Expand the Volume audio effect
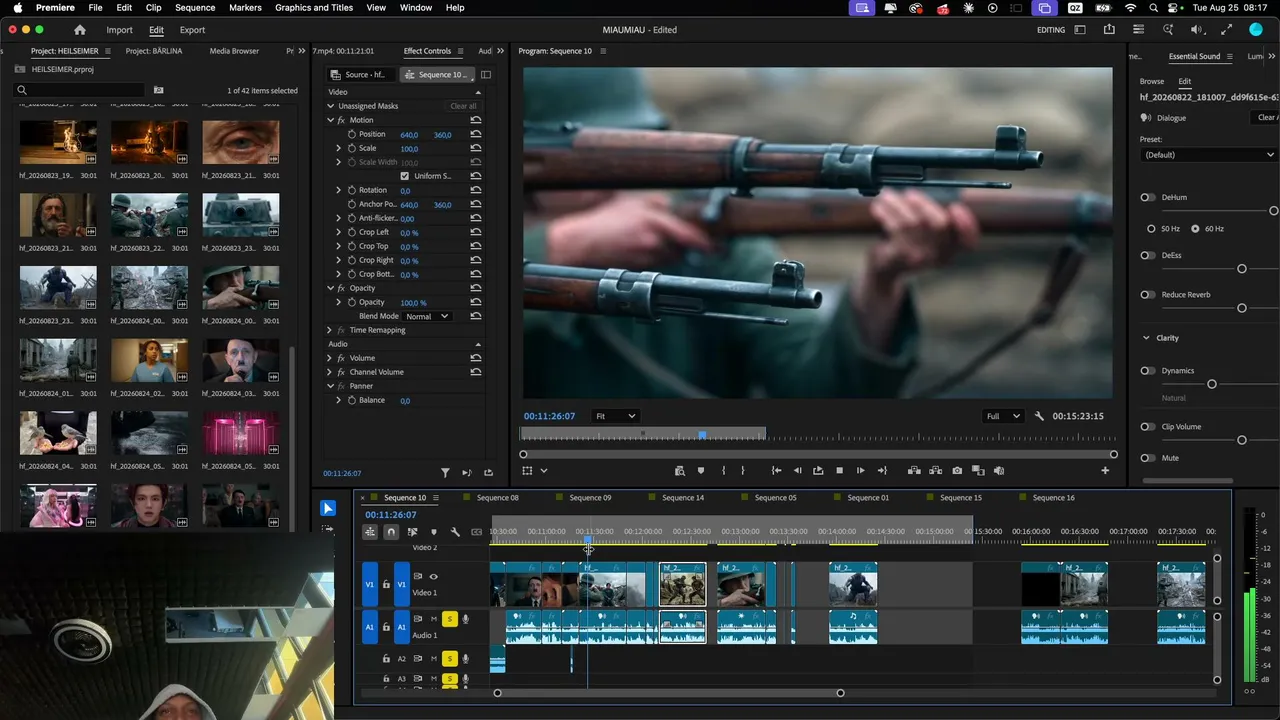The height and width of the screenshot is (720, 1280). [330, 358]
